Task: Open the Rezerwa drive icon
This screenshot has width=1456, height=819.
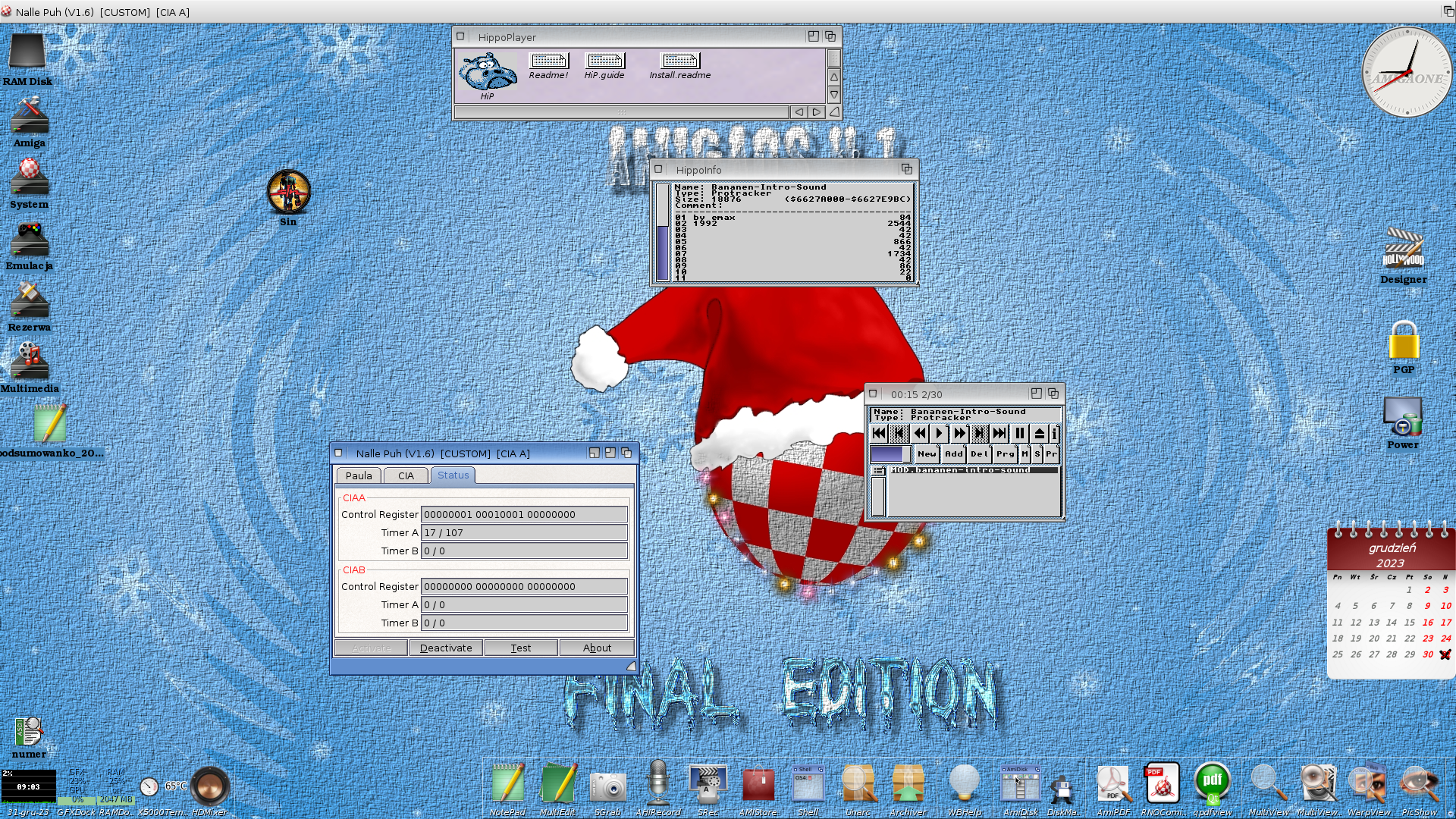Action: click(29, 306)
